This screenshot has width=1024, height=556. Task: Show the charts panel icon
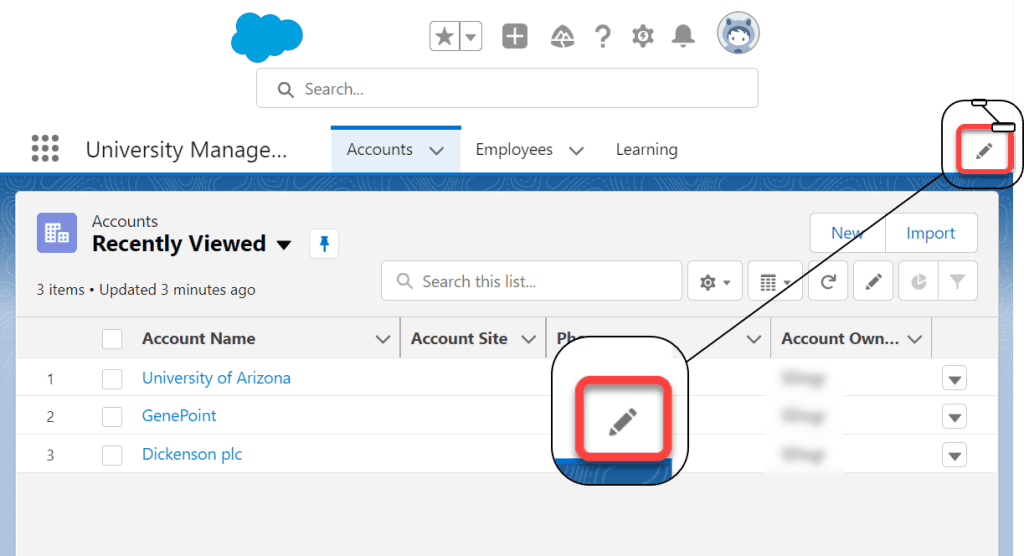pos(918,282)
